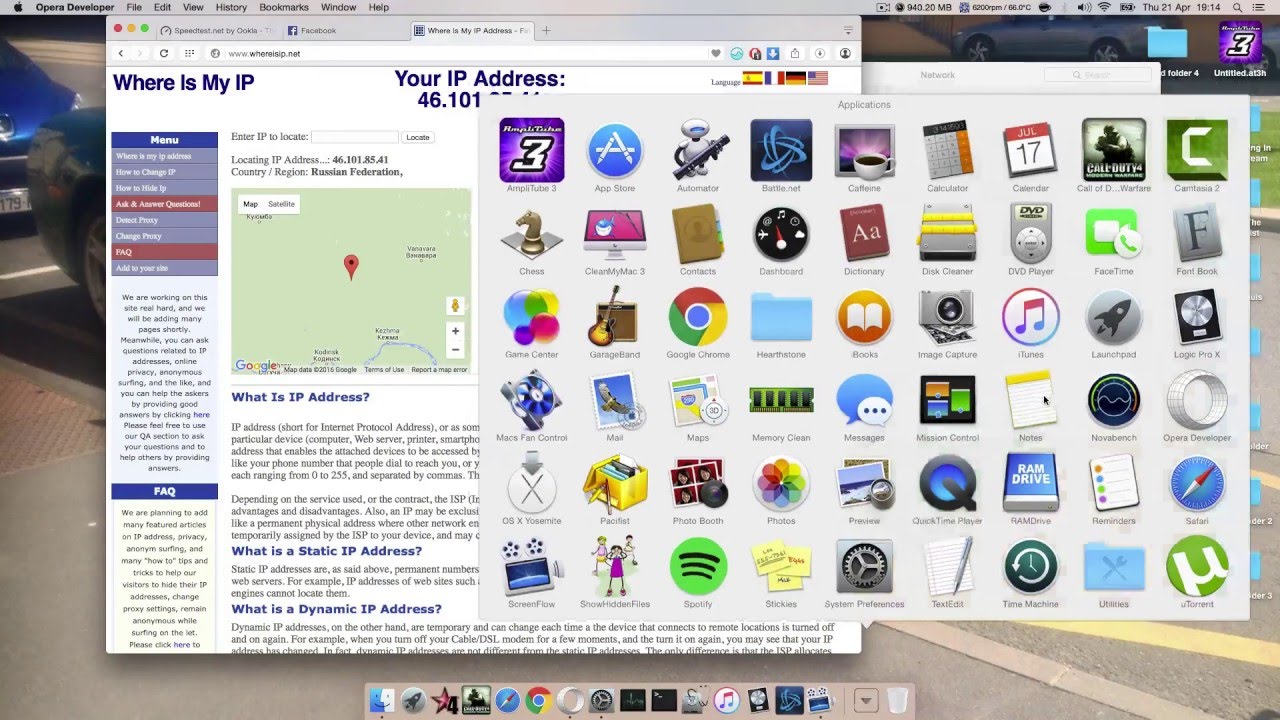The image size is (1280, 720).
Task: Launch the Chess app icon
Action: 532,233
